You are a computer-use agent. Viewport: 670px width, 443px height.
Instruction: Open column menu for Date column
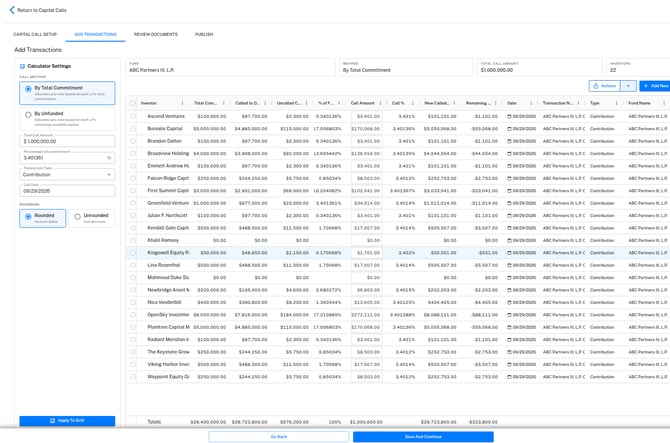tap(531, 103)
